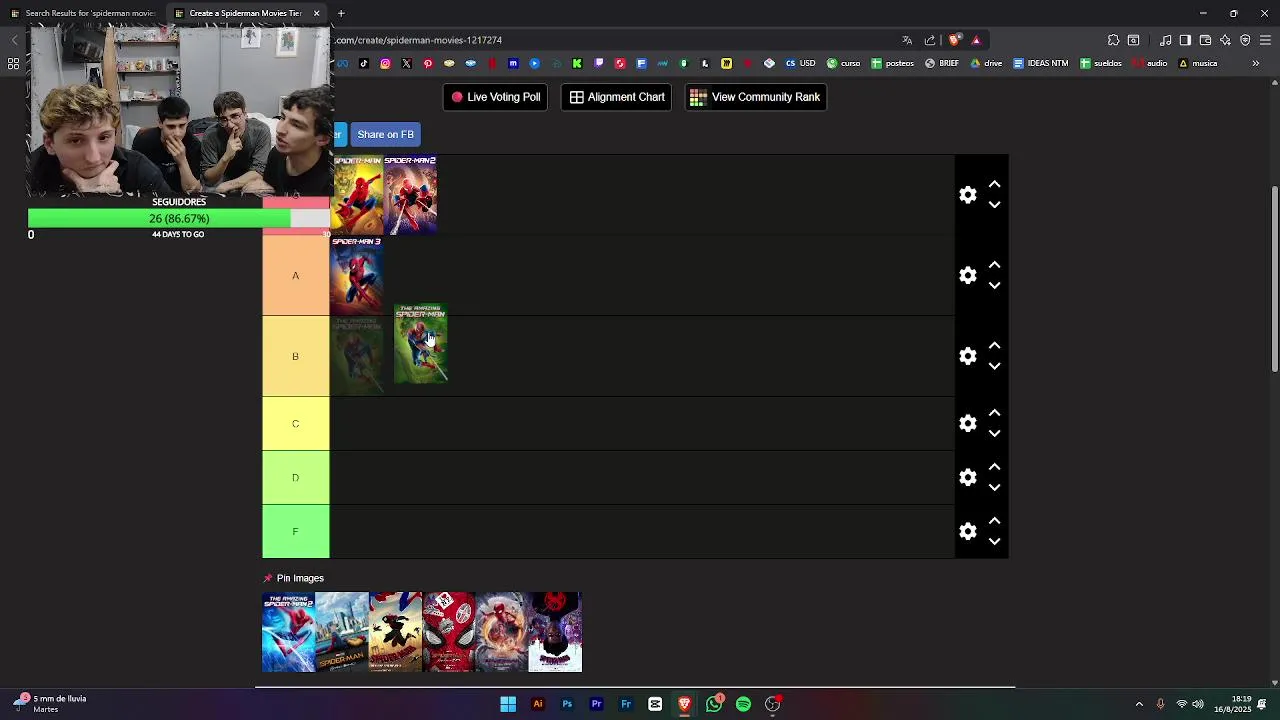Open settings gear for the F tier
The image size is (1280, 720).
pos(967,531)
